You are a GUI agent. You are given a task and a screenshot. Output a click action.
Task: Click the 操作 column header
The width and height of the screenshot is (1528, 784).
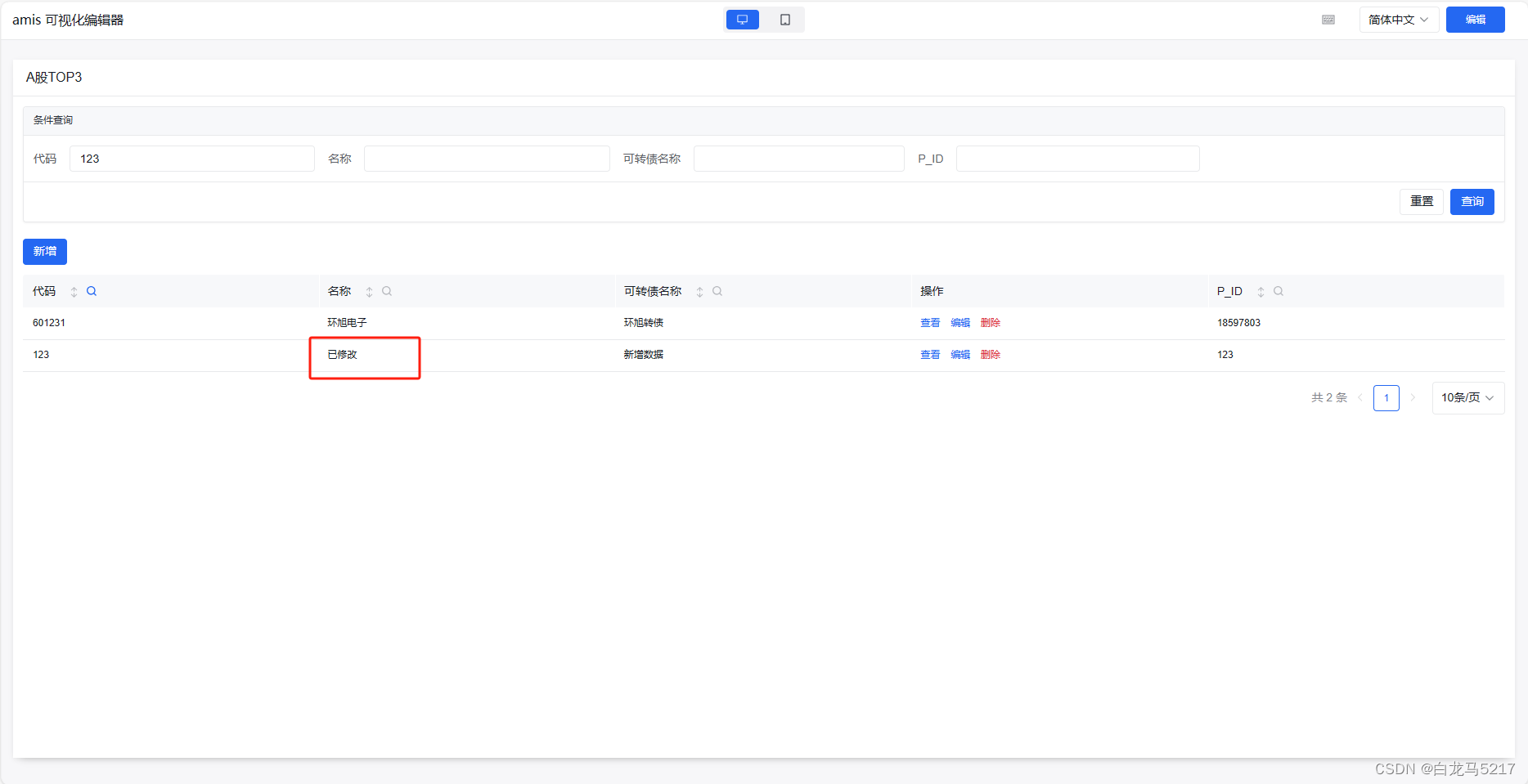pos(932,291)
